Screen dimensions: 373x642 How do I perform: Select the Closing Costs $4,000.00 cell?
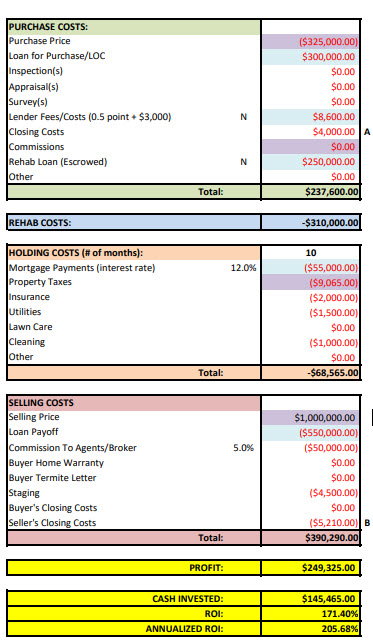click(x=310, y=132)
